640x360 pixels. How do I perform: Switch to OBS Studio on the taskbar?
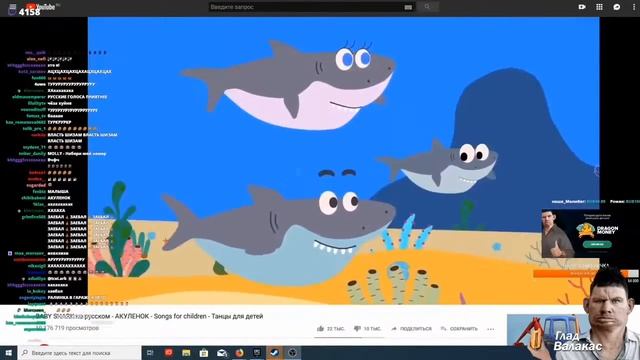pyautogui.click(x=292, y=353)
